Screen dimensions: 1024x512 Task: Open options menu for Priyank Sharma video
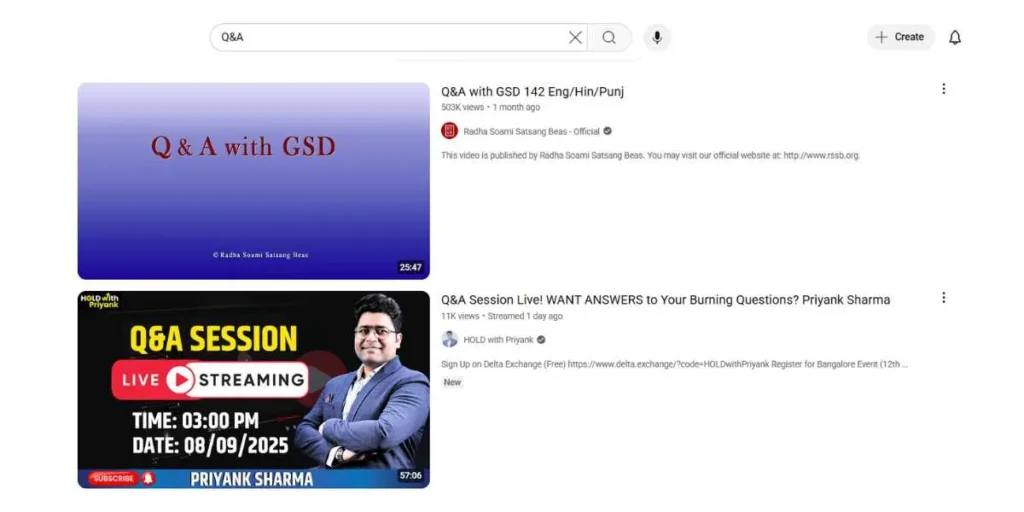point(943,298)
